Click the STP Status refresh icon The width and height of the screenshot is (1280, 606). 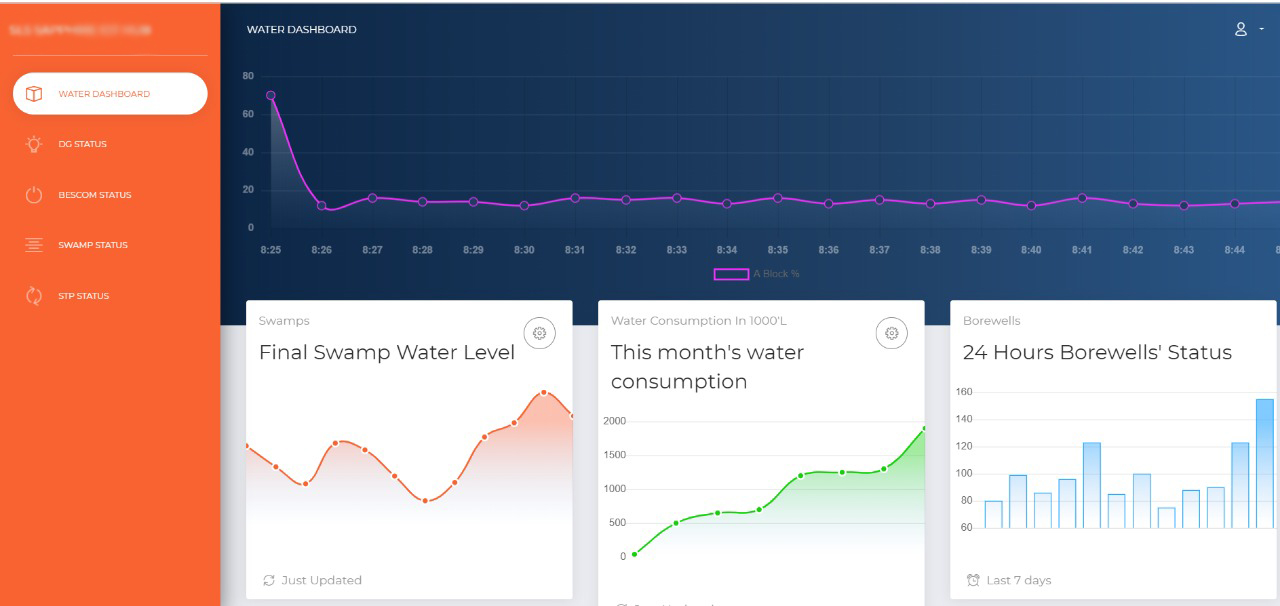34,296
